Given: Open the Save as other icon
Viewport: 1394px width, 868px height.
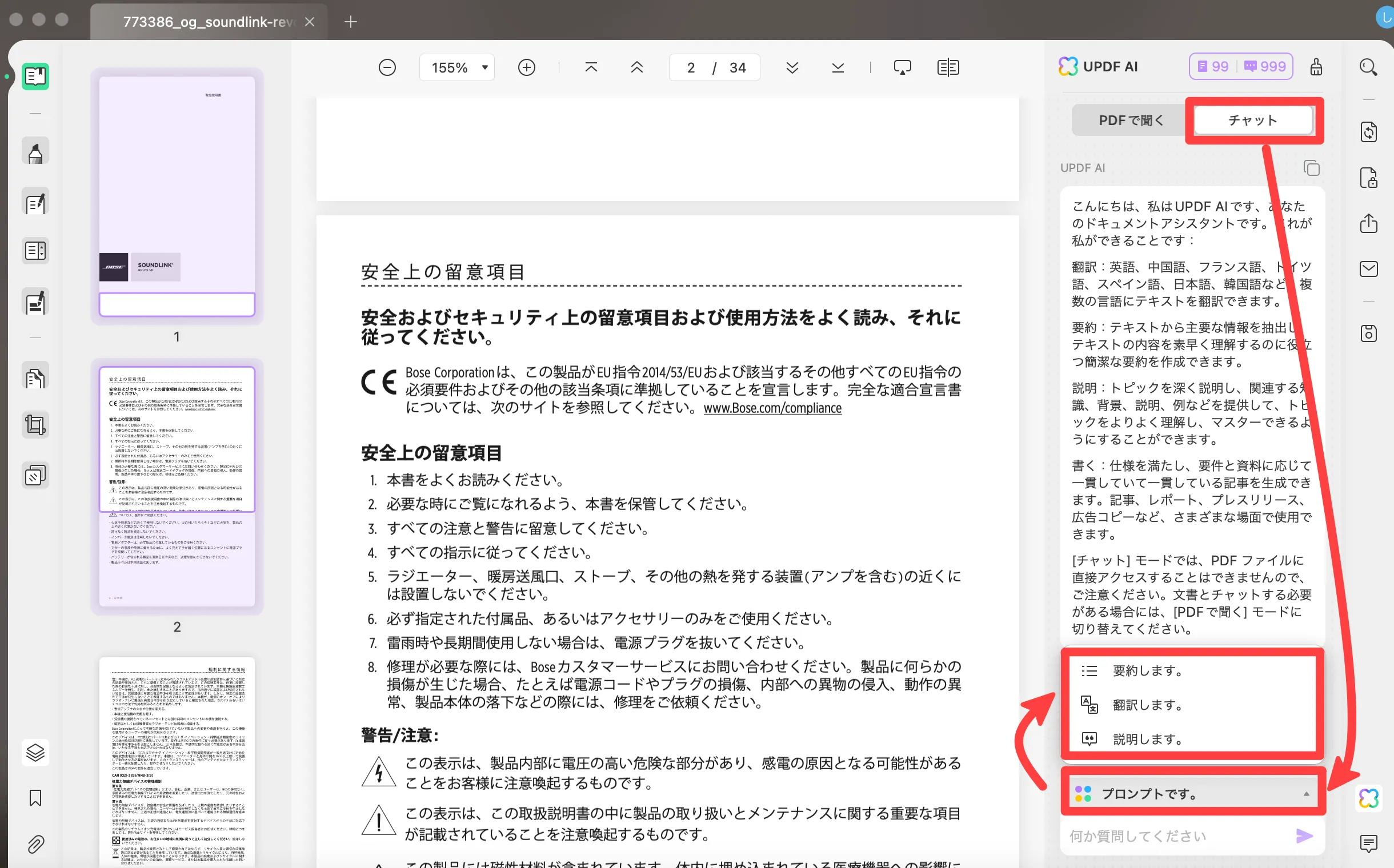Looking at the screenshot, I should click(1368, 333).
